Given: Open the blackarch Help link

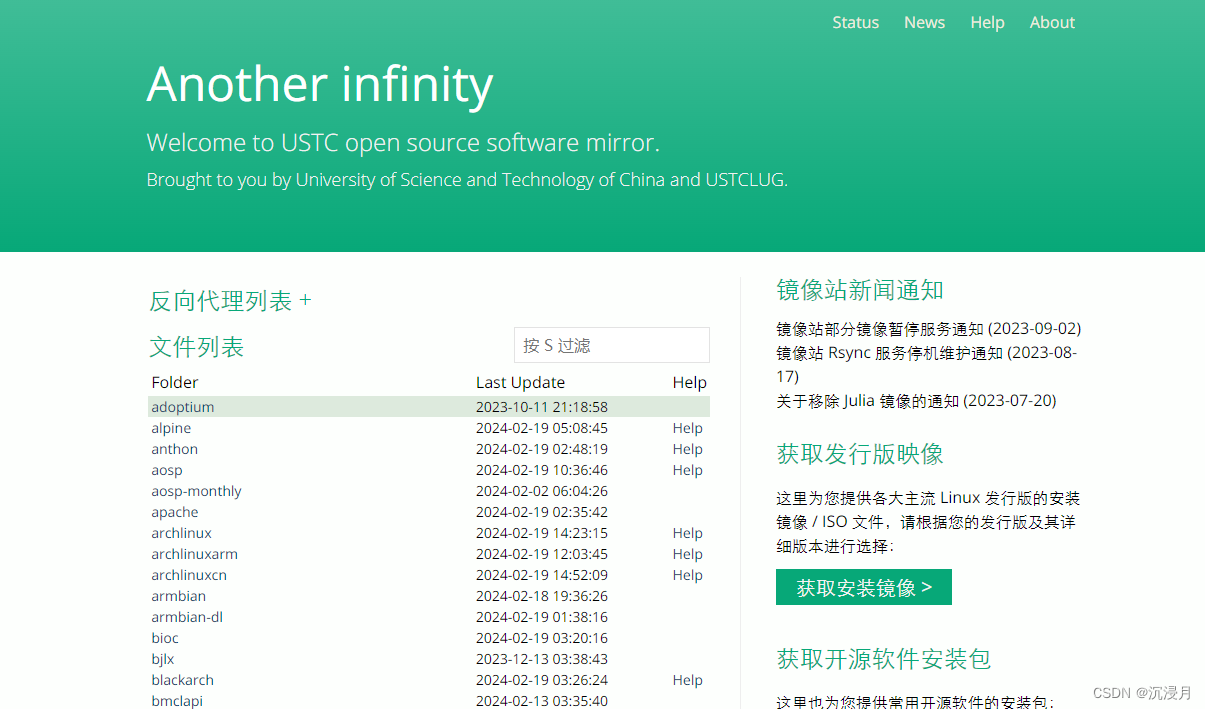Looking at the screenshot, I should [687, 680].
